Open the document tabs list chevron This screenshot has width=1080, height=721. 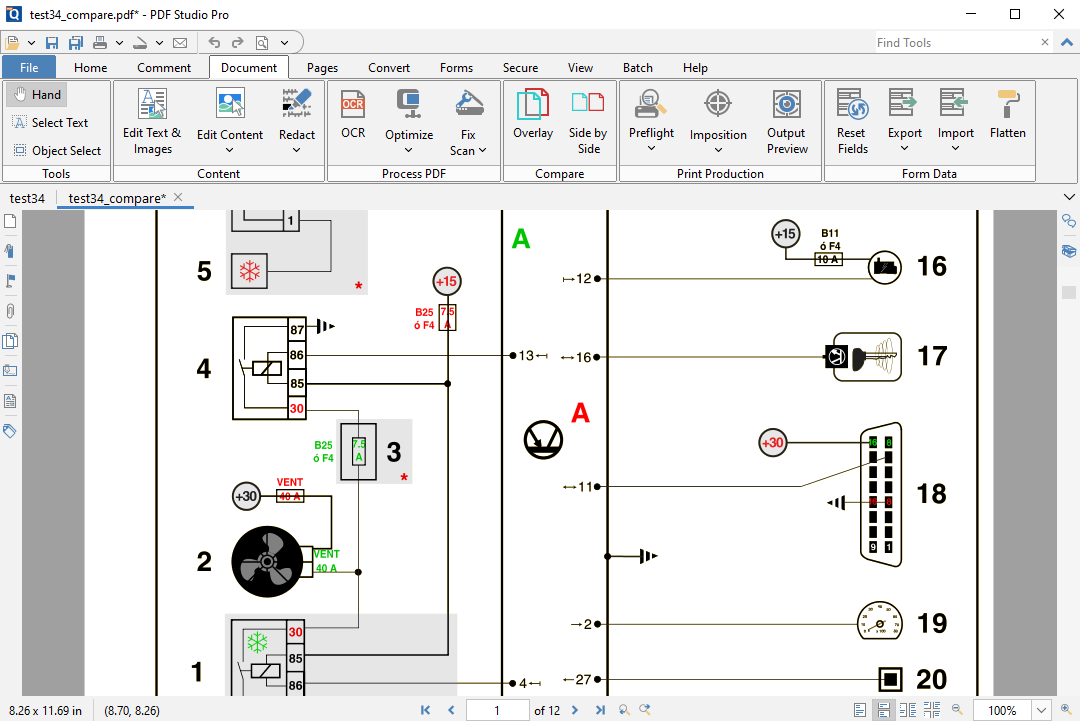(1068, 198)
